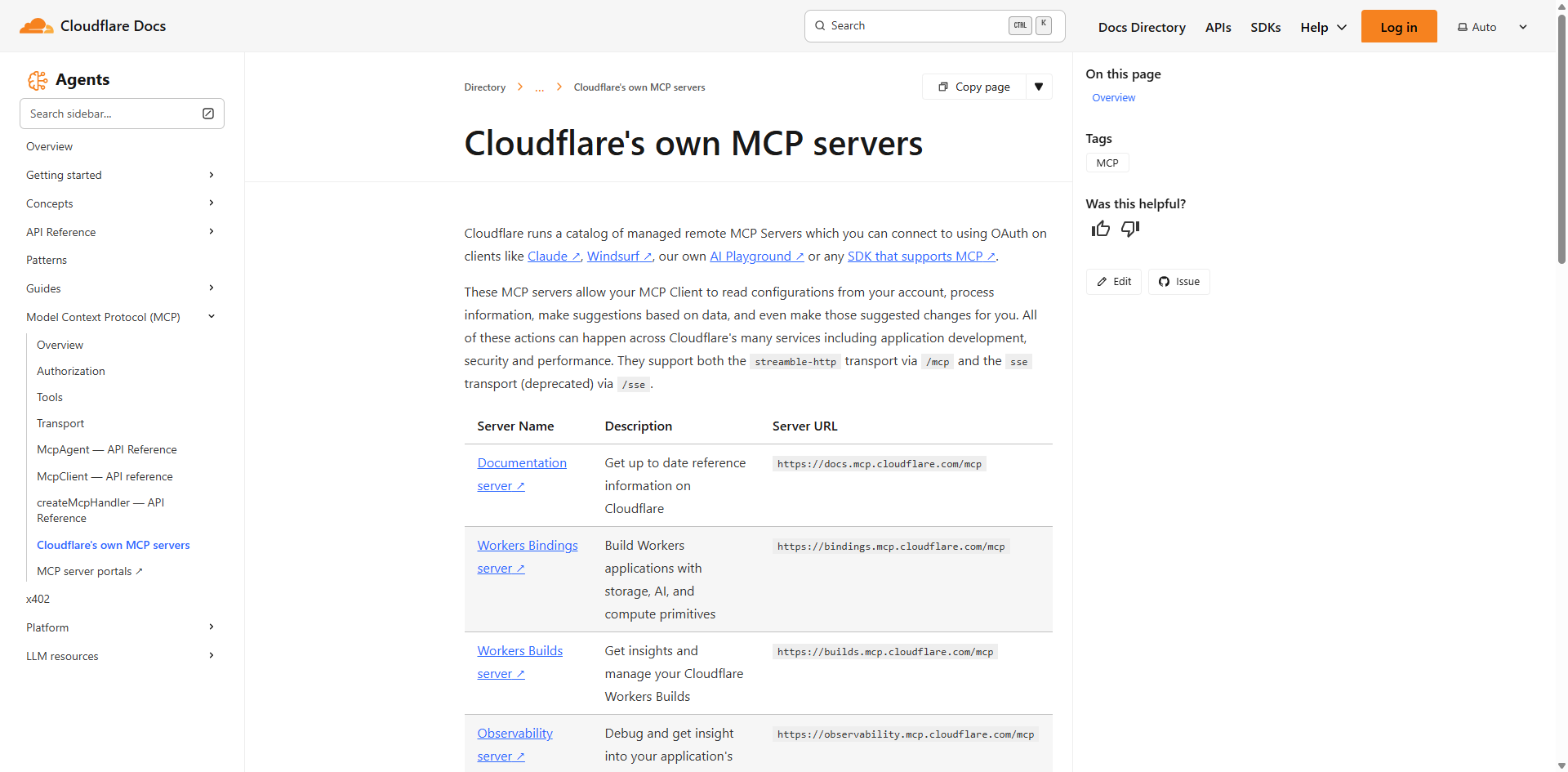Give thumbs up feedback

click(x=1100, y=229)
